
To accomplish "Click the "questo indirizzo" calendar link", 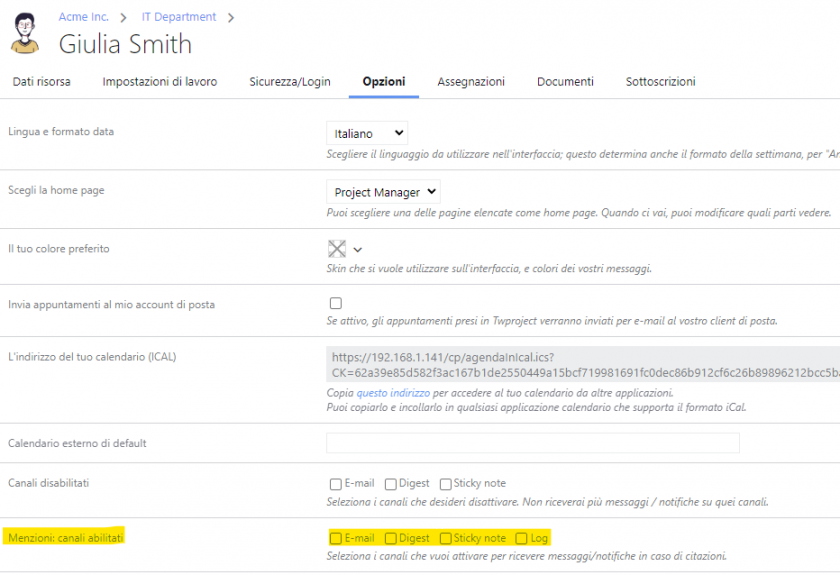I will (x=393, y=393).
